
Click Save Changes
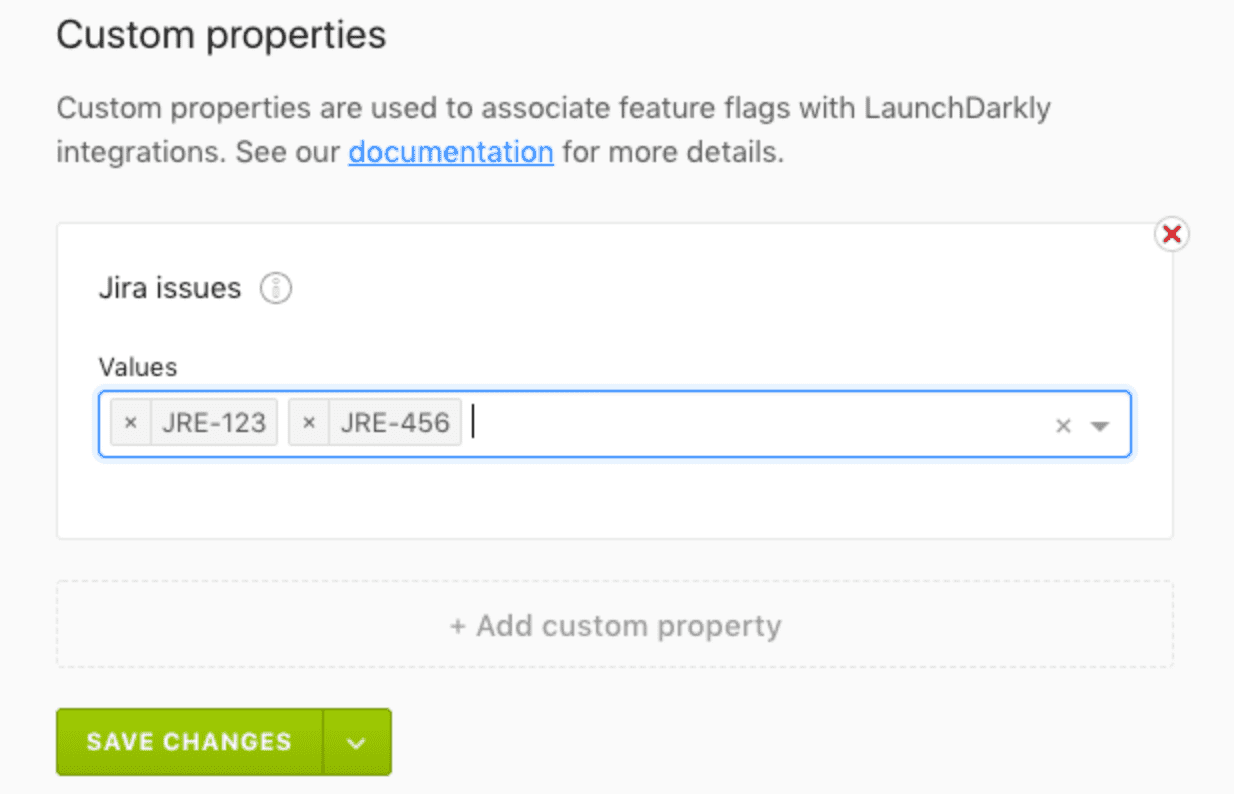(x=188, y=741)
